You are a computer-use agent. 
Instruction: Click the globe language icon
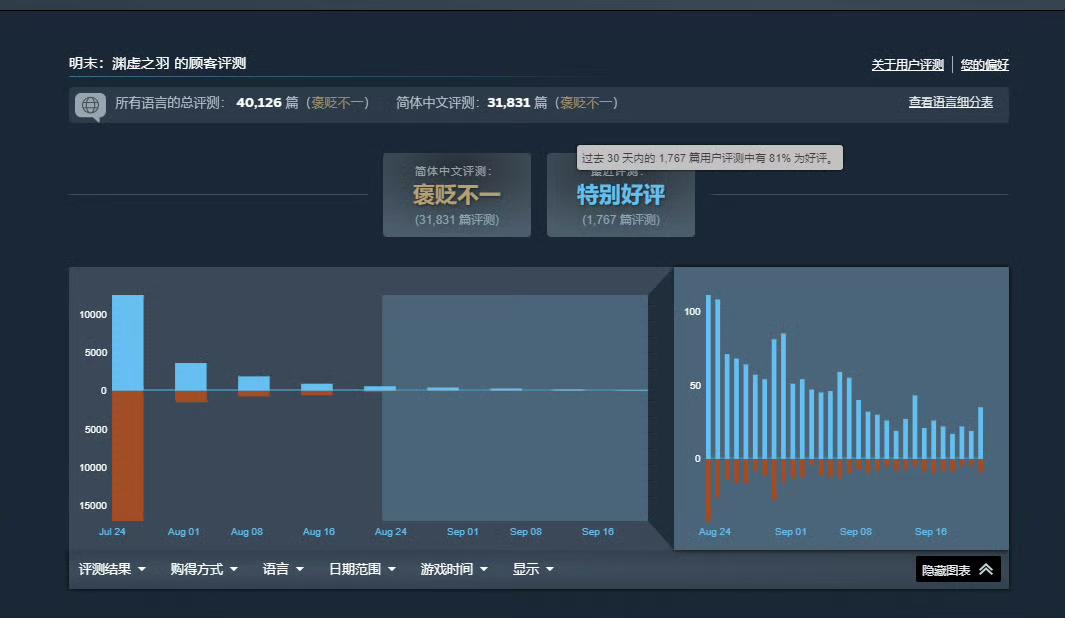pyautogui.click(x=90, y=105)
